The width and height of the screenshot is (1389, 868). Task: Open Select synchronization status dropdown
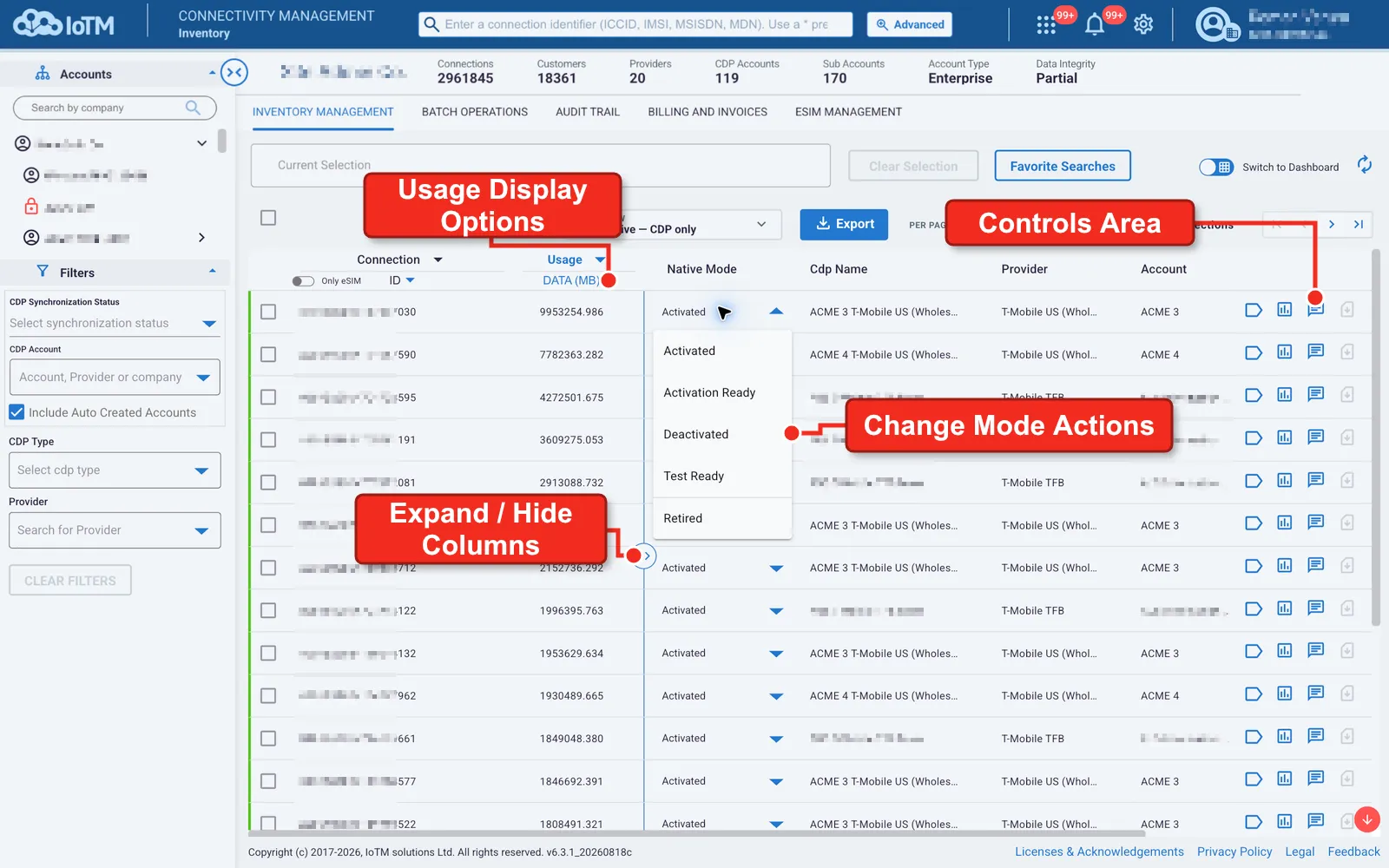[x=114, y=323]
